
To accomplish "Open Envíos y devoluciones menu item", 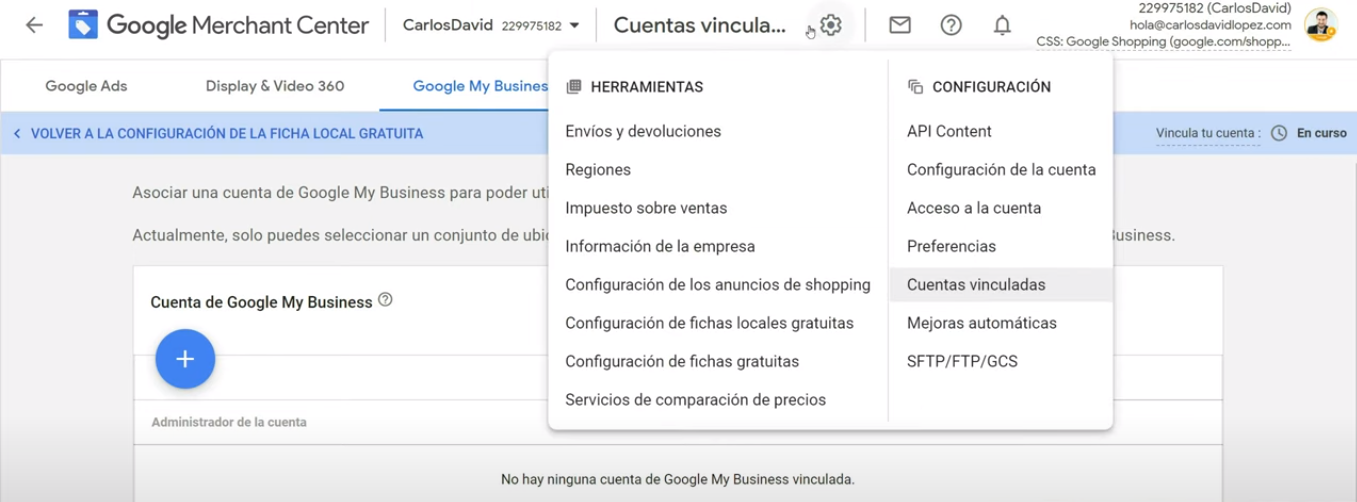I will coord(643,131).
